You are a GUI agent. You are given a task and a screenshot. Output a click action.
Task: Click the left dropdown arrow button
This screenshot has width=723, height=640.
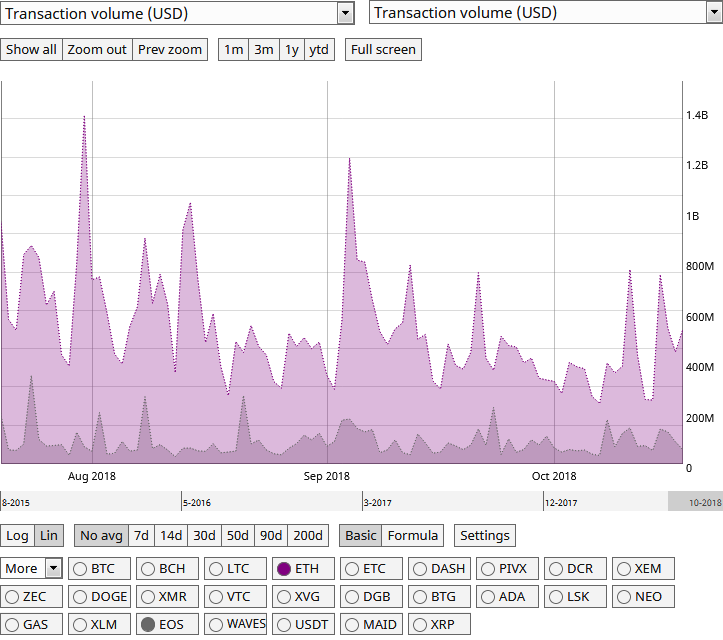pos(345,13)
